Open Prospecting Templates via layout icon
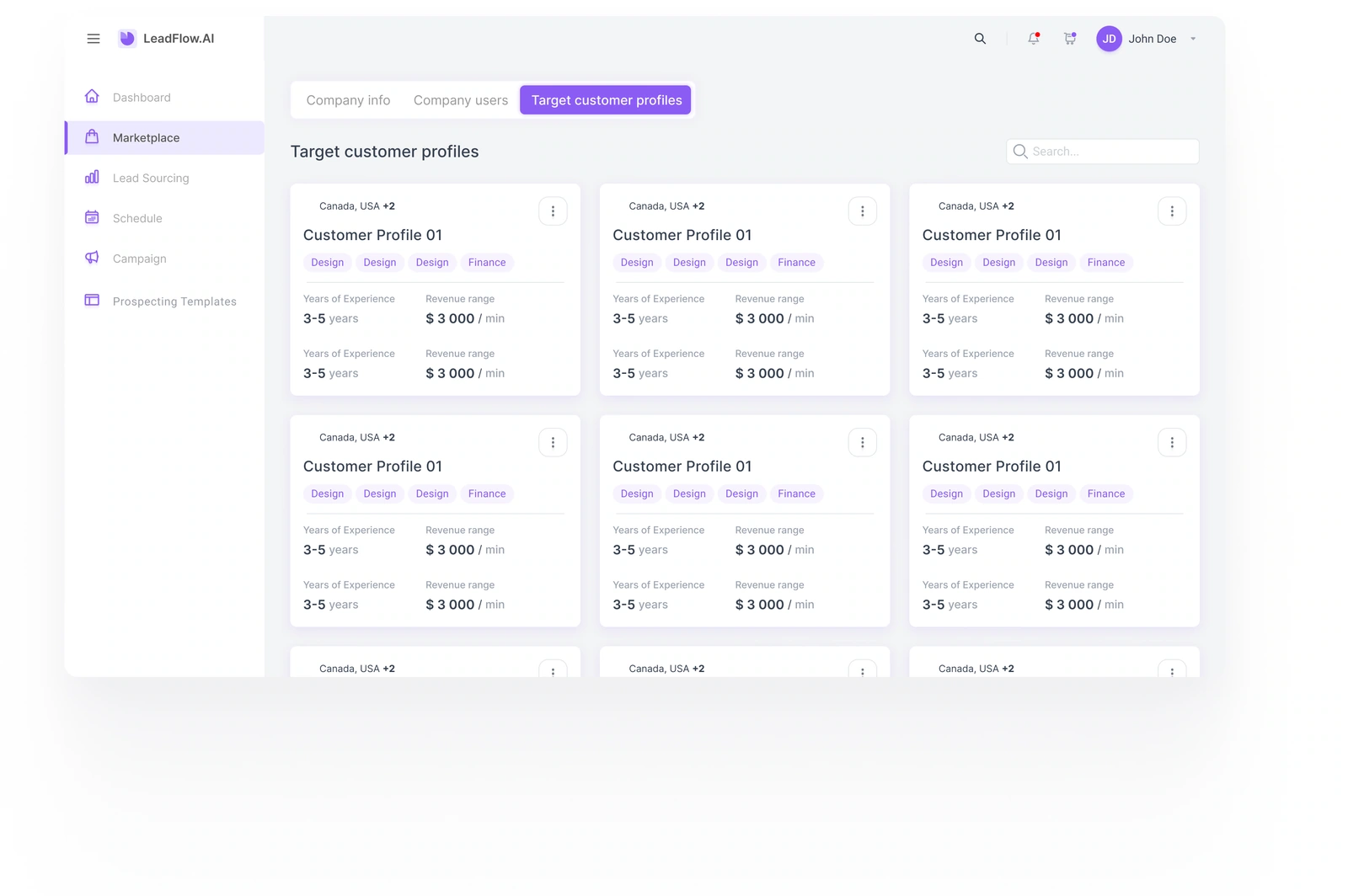This screenshot has width=1348, height=896. point(92,301)
